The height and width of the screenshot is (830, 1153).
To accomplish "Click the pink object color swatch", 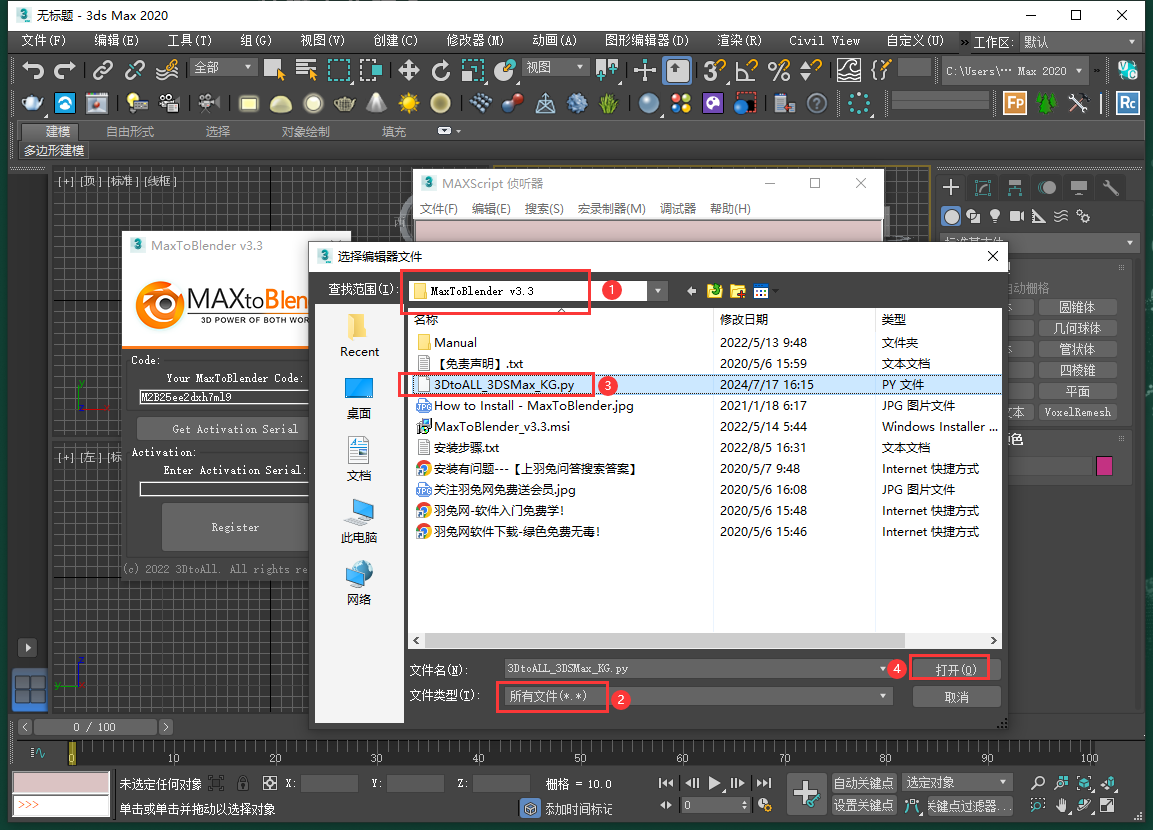I will tap(1104, 466).
